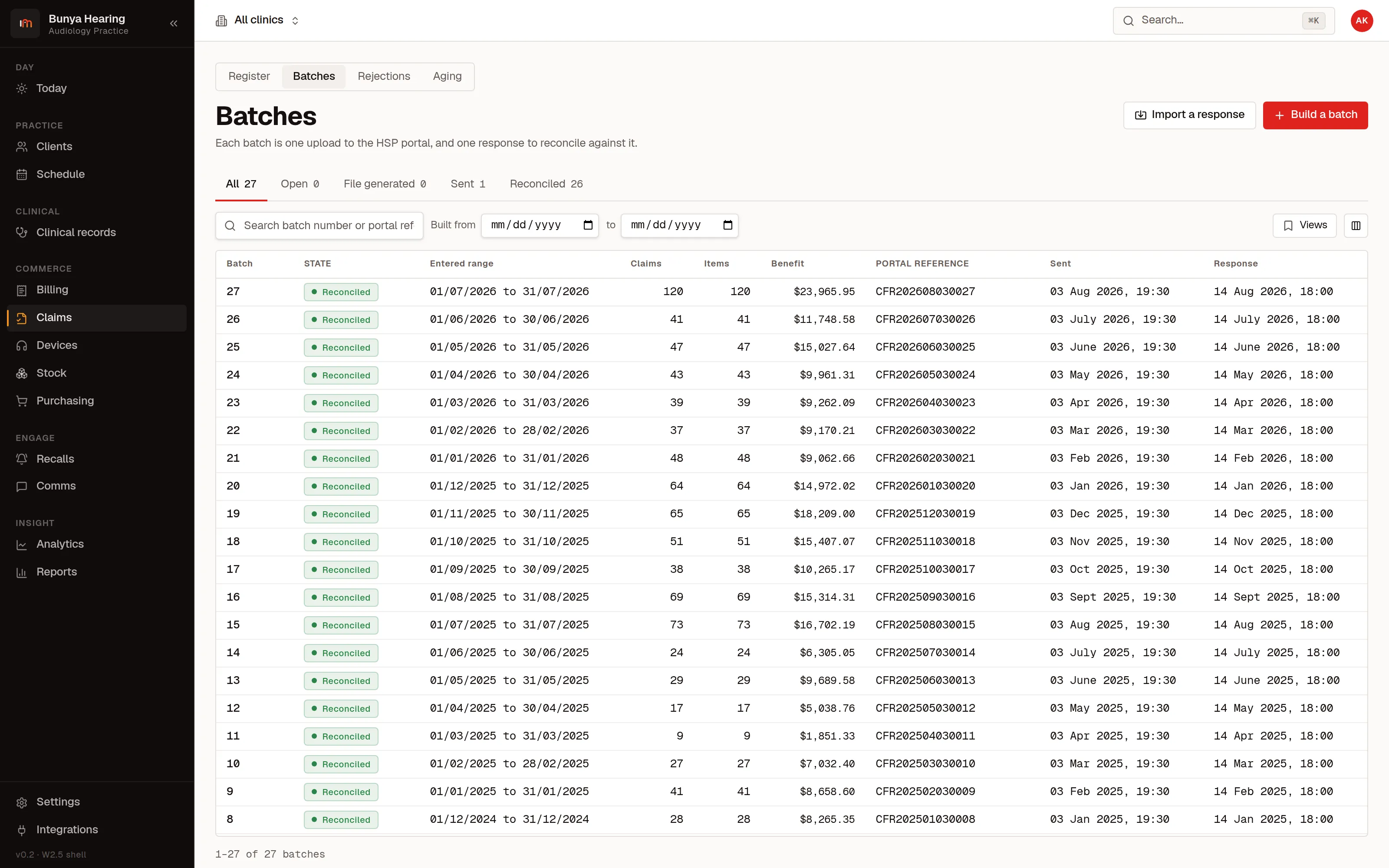Open Comms via its chat bubble icon
Viewport: 1389px width, 868px height.
pyautogui.click(x=22, y=486)
